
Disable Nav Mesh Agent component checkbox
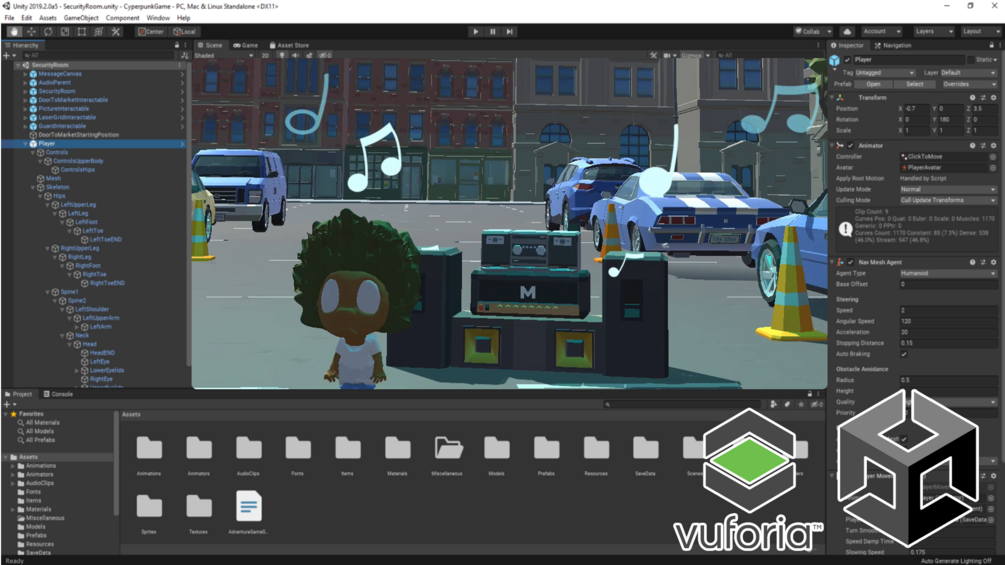point(851,262)
